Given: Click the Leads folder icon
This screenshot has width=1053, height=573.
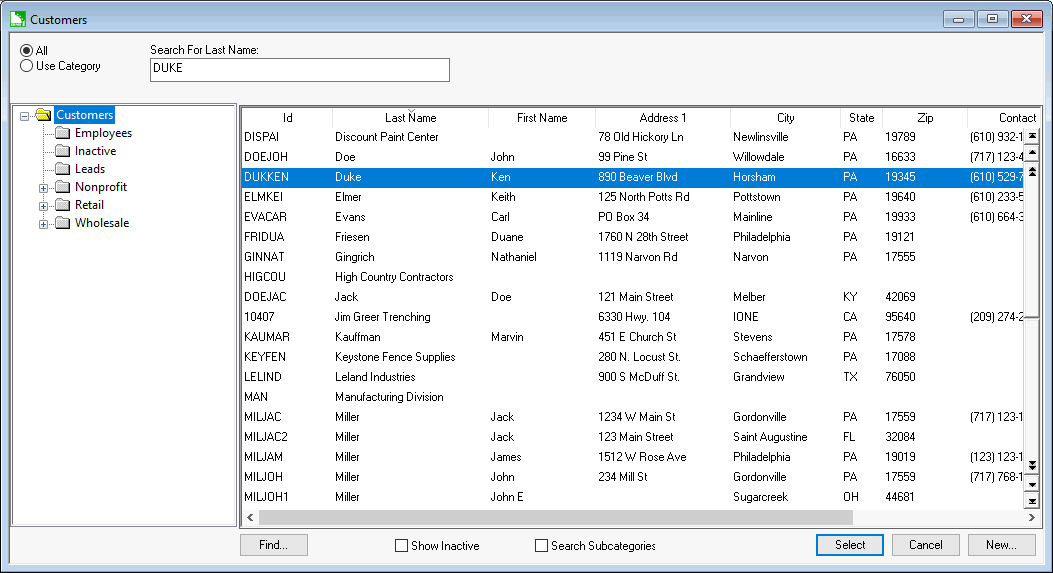Looking at the screenshot, I should pyautogui.click(x=62, y=169).
